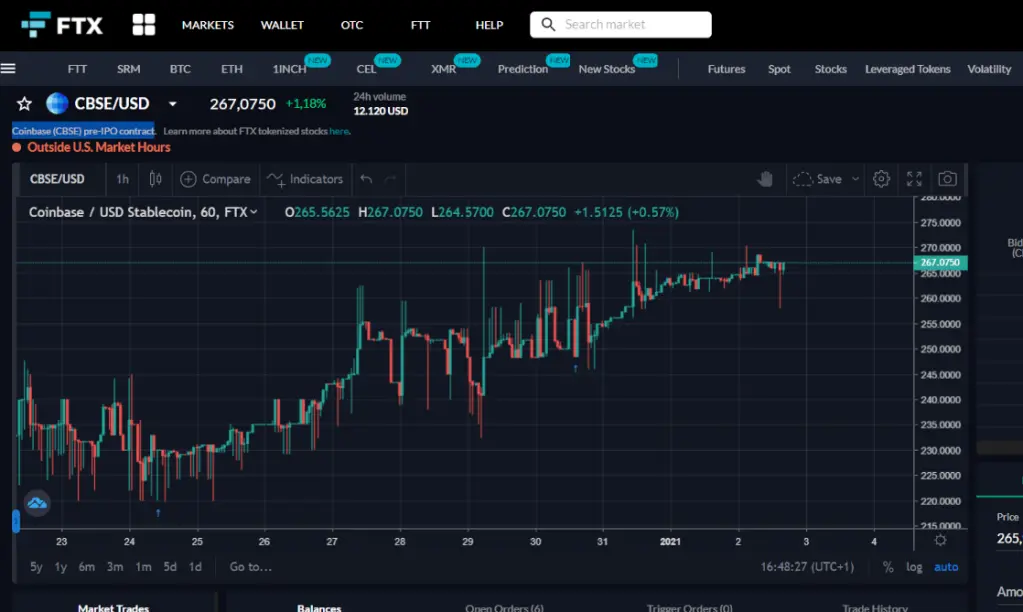Click the 267.0750 current price axis label
The width and height of the screenshot is (1023, 612).
pyautogui.click(x=940, y=262)
